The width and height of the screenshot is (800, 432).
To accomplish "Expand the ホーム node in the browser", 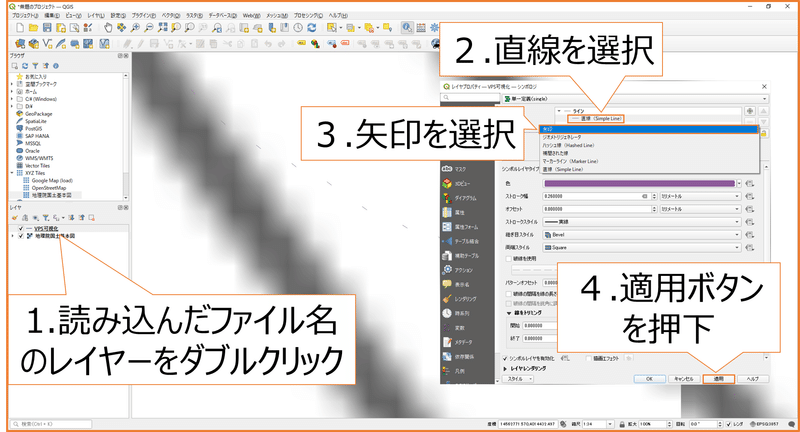I will point(12,92).
